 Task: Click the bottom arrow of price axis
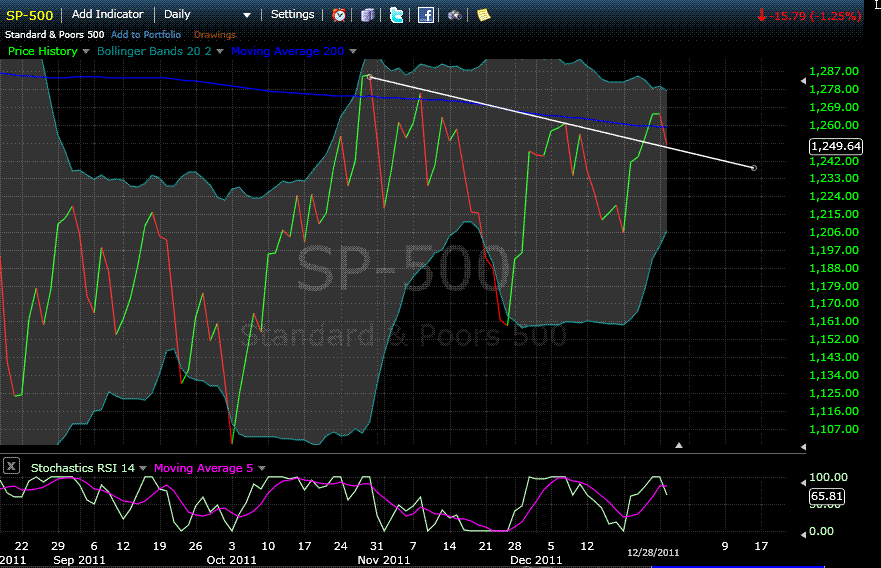pos(803,447)
